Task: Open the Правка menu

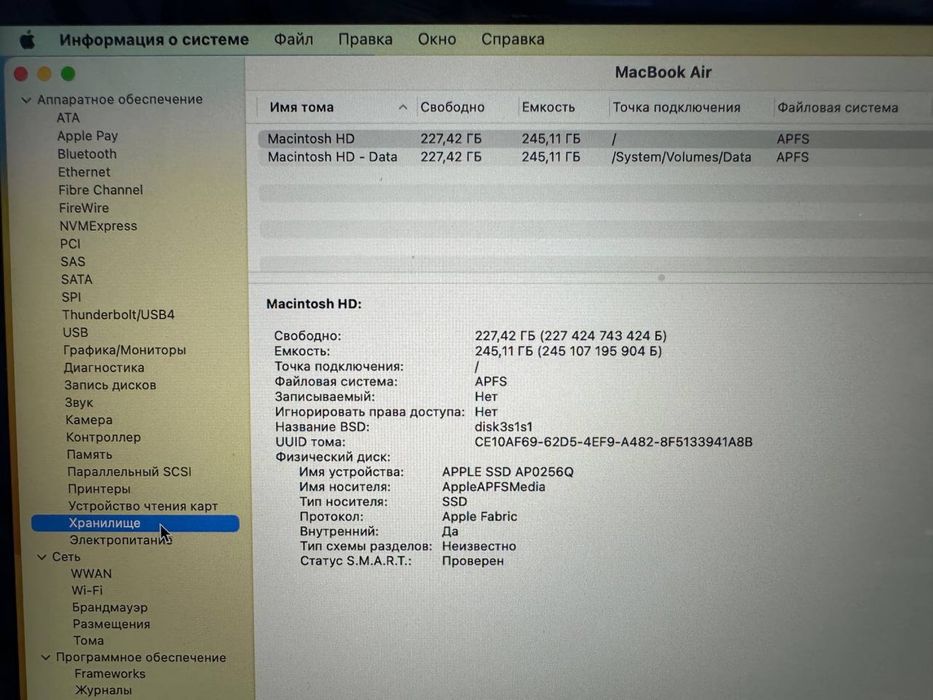Action: (365, 39)
